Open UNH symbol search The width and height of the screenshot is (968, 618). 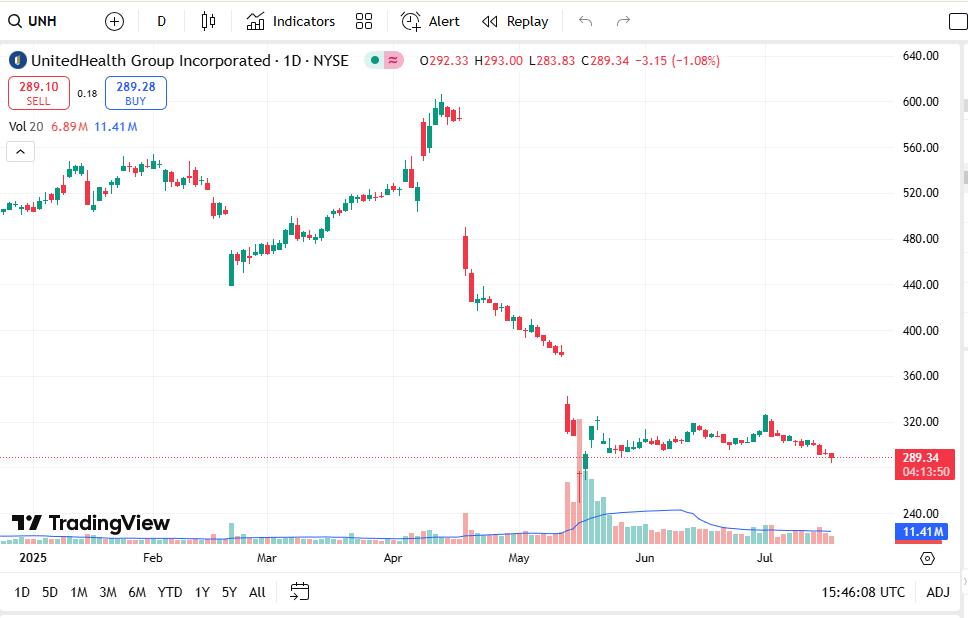32,22
